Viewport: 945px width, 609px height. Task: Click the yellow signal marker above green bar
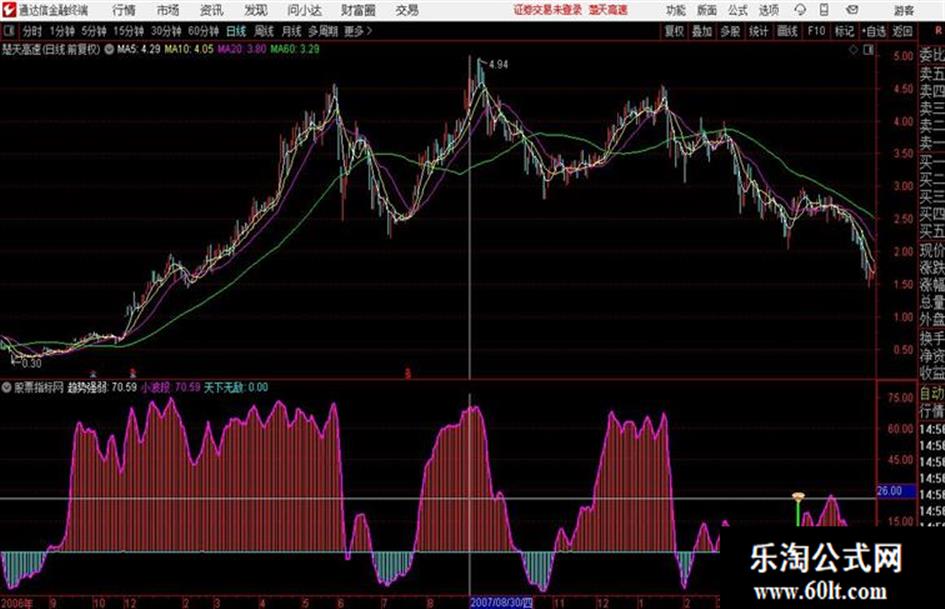(798, 497)
